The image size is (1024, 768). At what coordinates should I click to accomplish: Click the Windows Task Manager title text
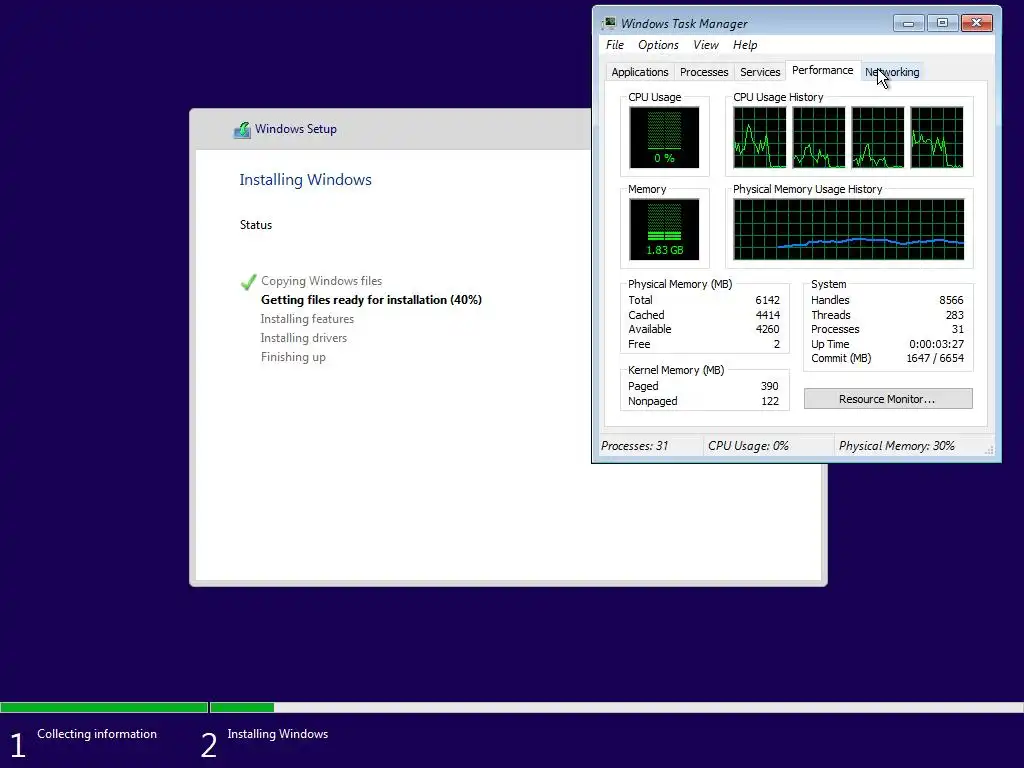pyautogui.click(x=684, y=24)
